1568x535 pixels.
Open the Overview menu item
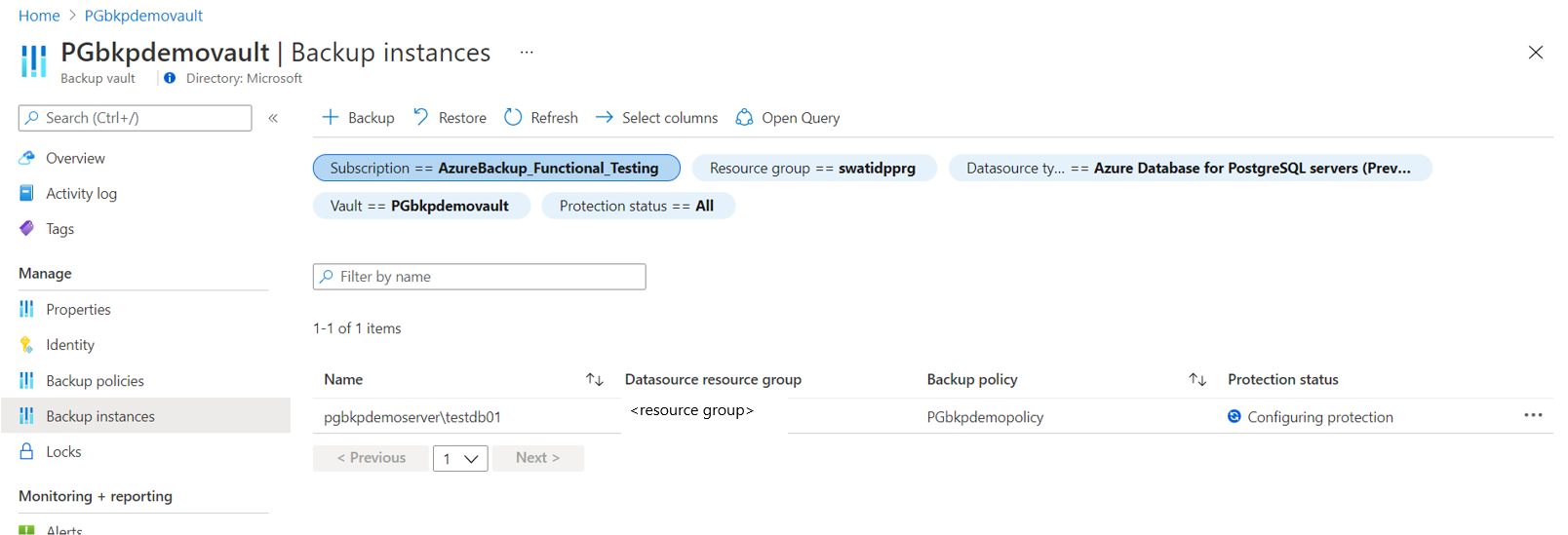tap(75, 158)
